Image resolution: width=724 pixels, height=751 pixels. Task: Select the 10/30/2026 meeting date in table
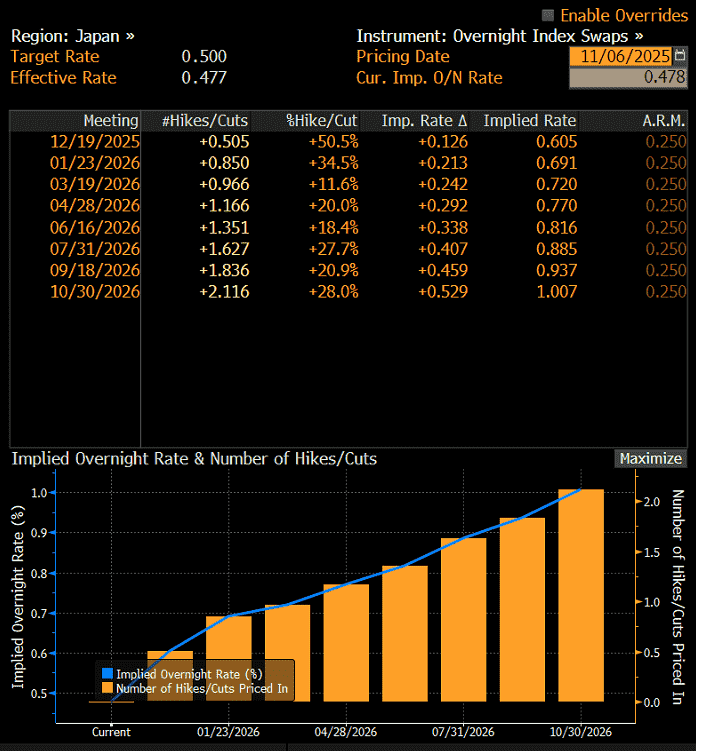click(x=95, y=292)
